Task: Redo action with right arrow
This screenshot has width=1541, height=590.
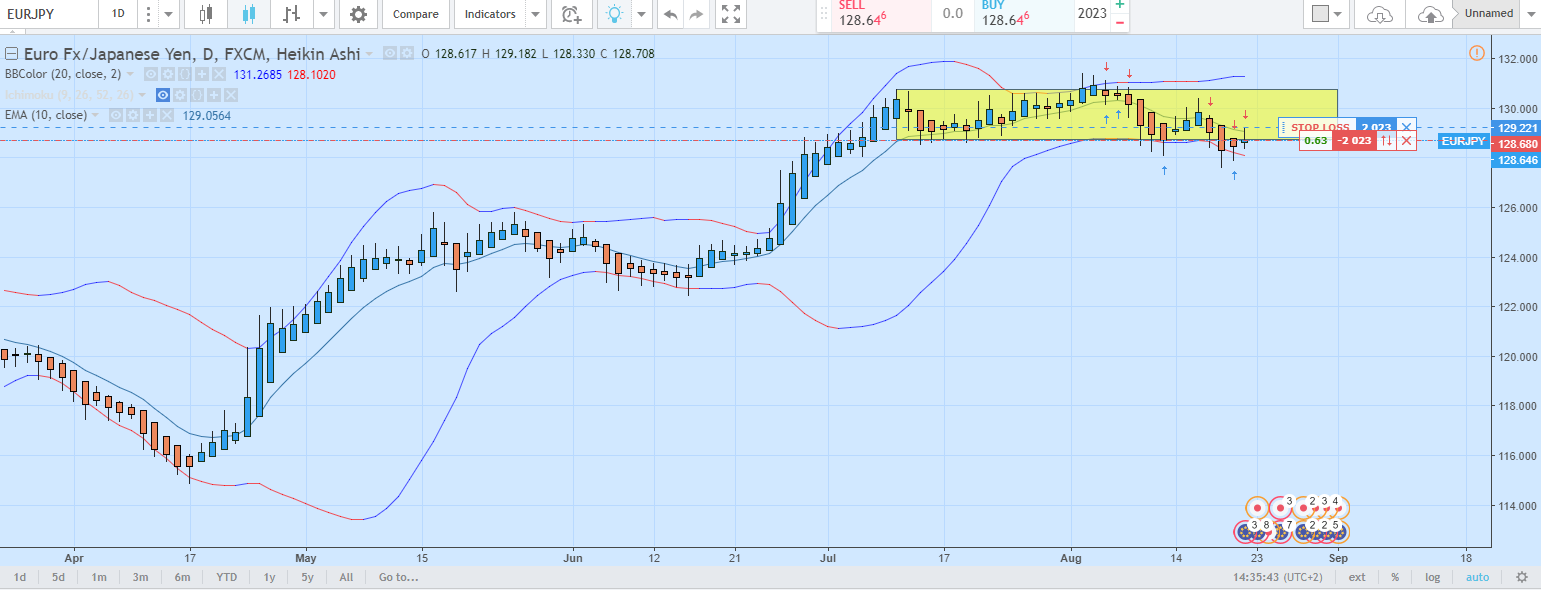Action: point(697,14)
